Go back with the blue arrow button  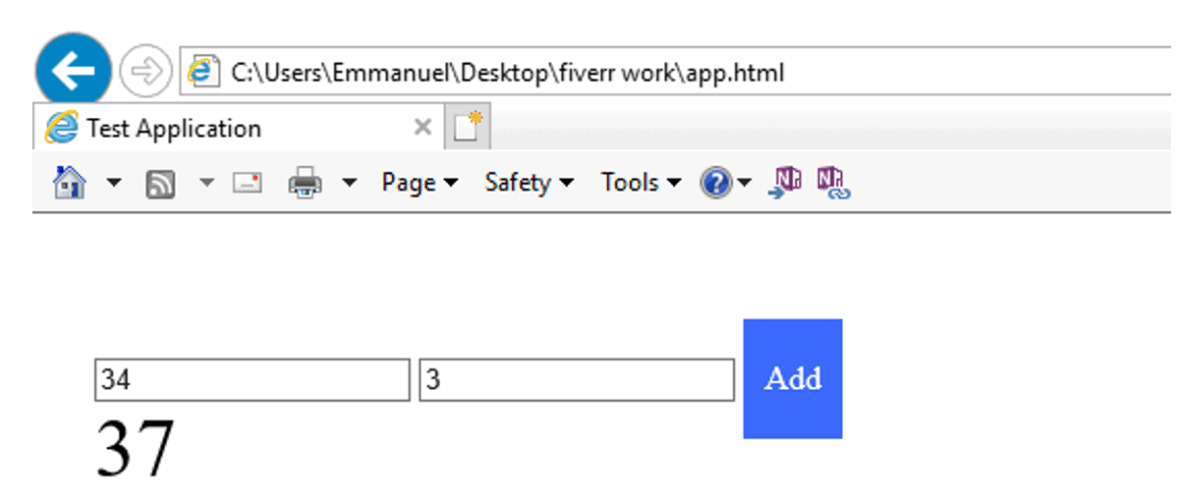[74, 71]
